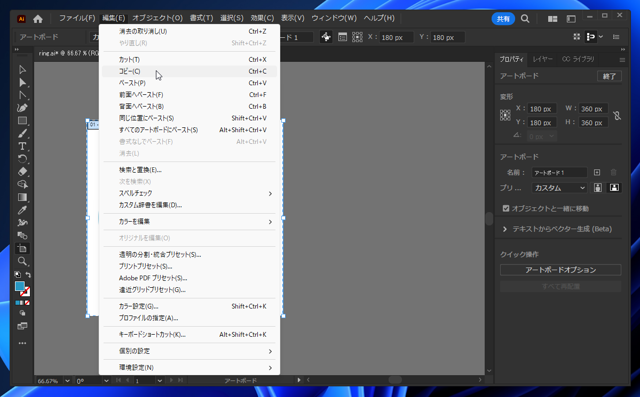Click the X field in control bar

[x=396, y=38]
